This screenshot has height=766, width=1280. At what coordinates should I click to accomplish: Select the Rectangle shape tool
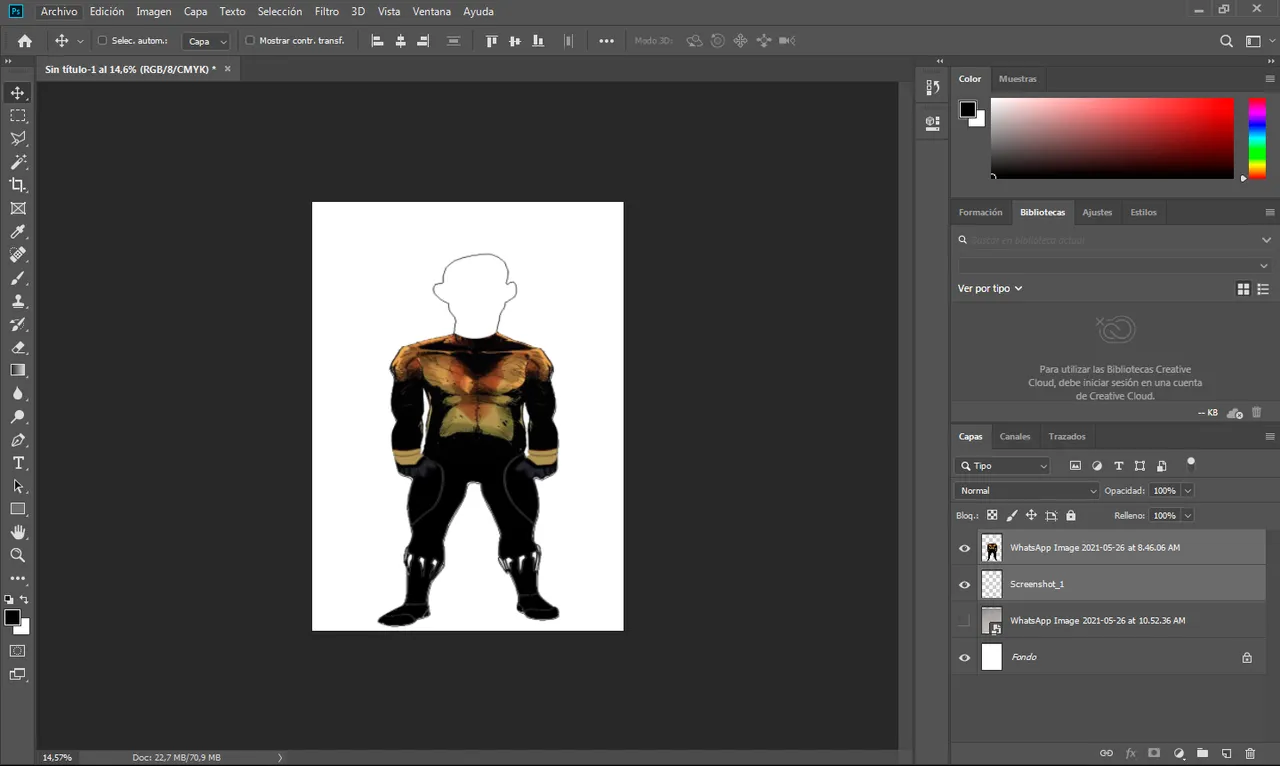(x=18, y=509)
